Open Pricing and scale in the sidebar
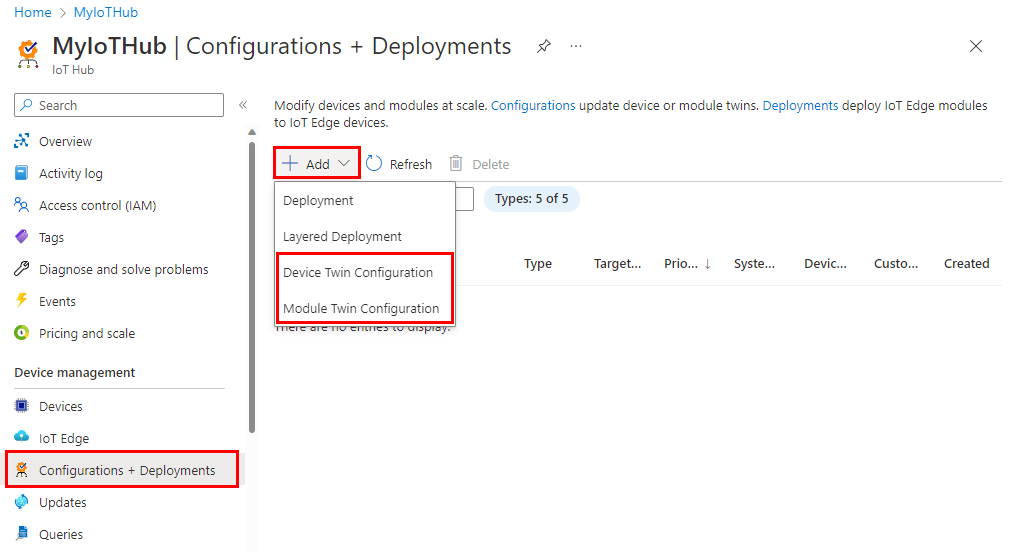 86,333
